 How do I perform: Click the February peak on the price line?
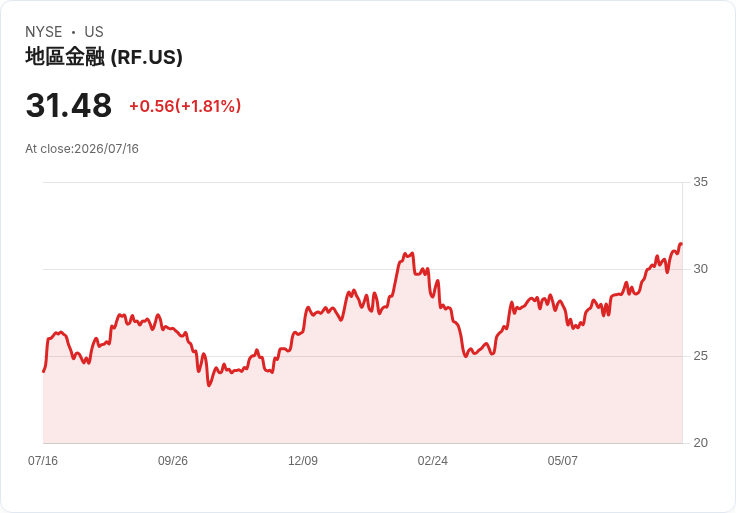tap(405, 254)
